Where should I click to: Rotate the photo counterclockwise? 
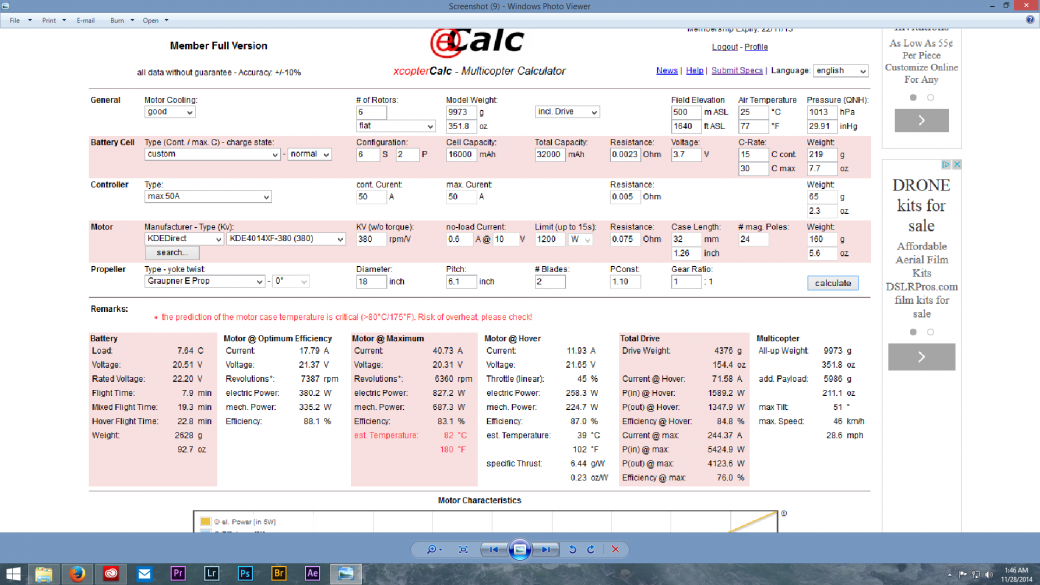coord(572,549)
